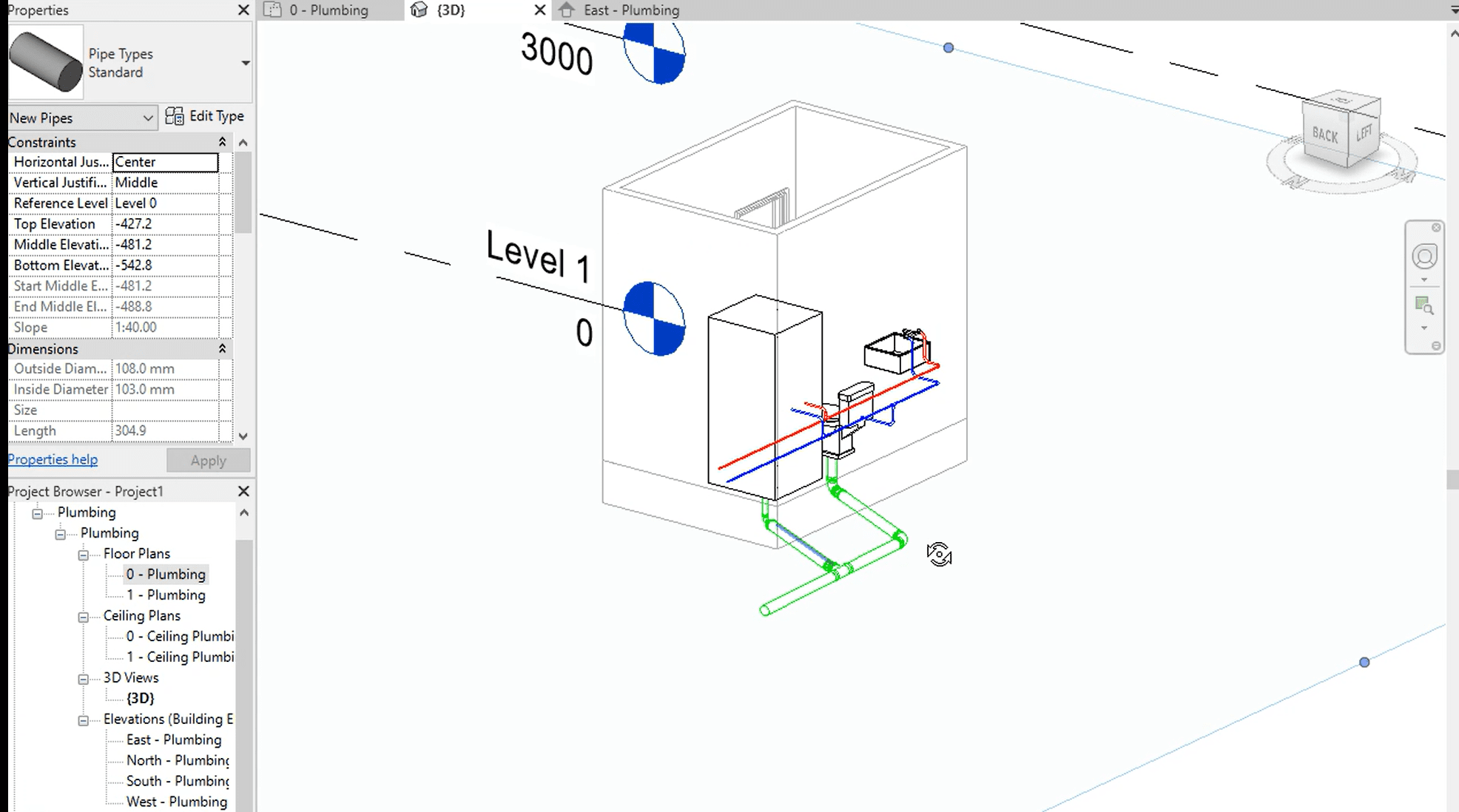The height and width of the screenshot is (812, 1459).
Task: Click the elevation icon on East - Plumbing tab
Action: (x=567, y=10)
